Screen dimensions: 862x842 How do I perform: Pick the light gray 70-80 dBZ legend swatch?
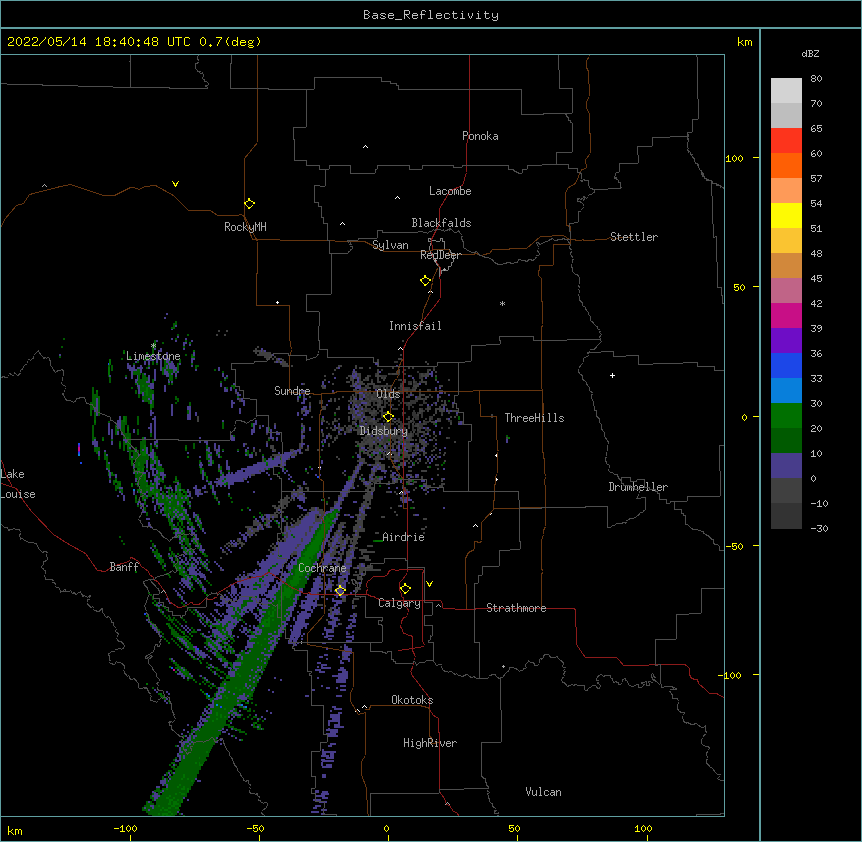pyautogui.click(x=786, y=91)
